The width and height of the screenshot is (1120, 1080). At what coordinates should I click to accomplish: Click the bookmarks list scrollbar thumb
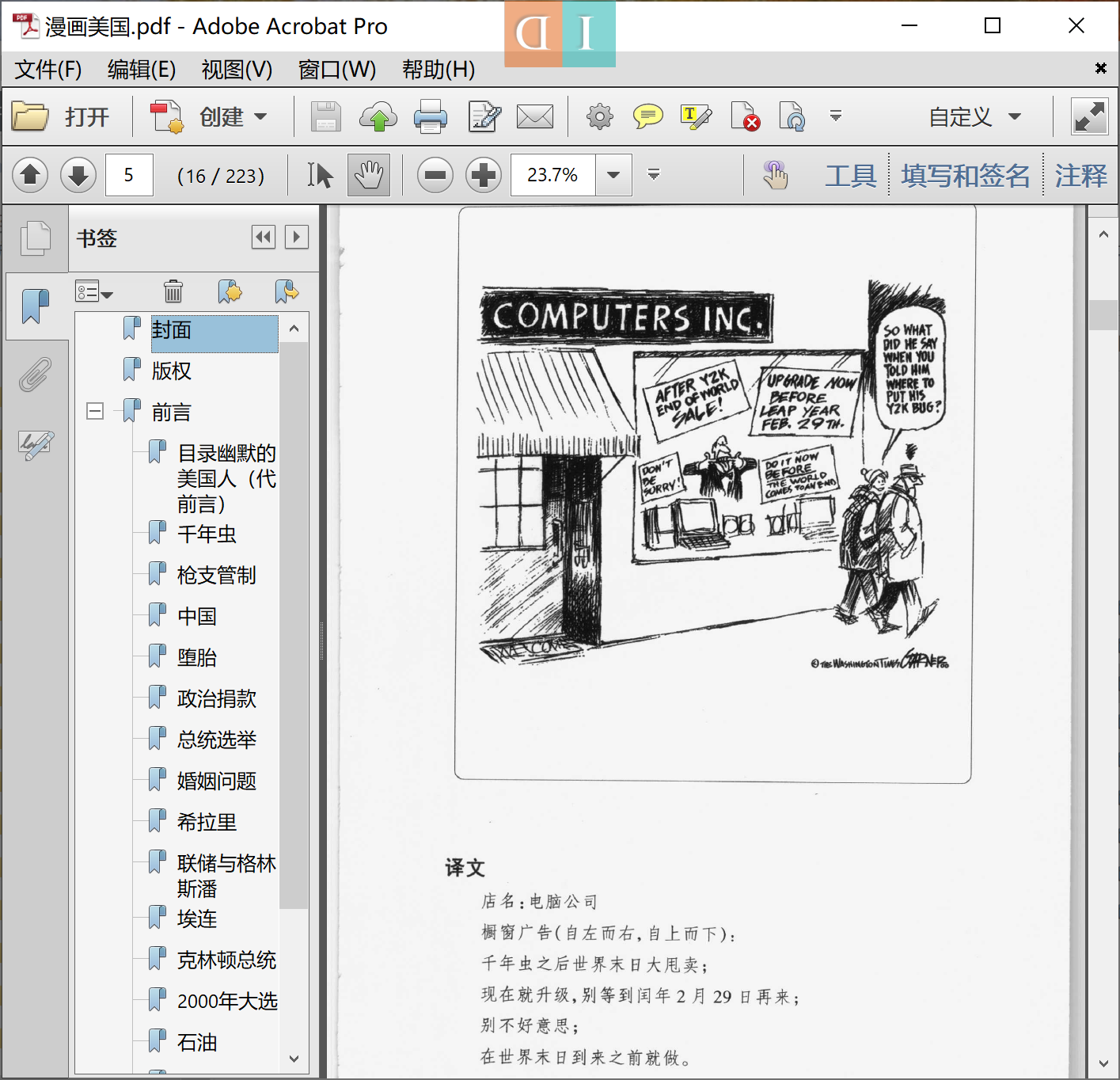(x=294, y=626)
